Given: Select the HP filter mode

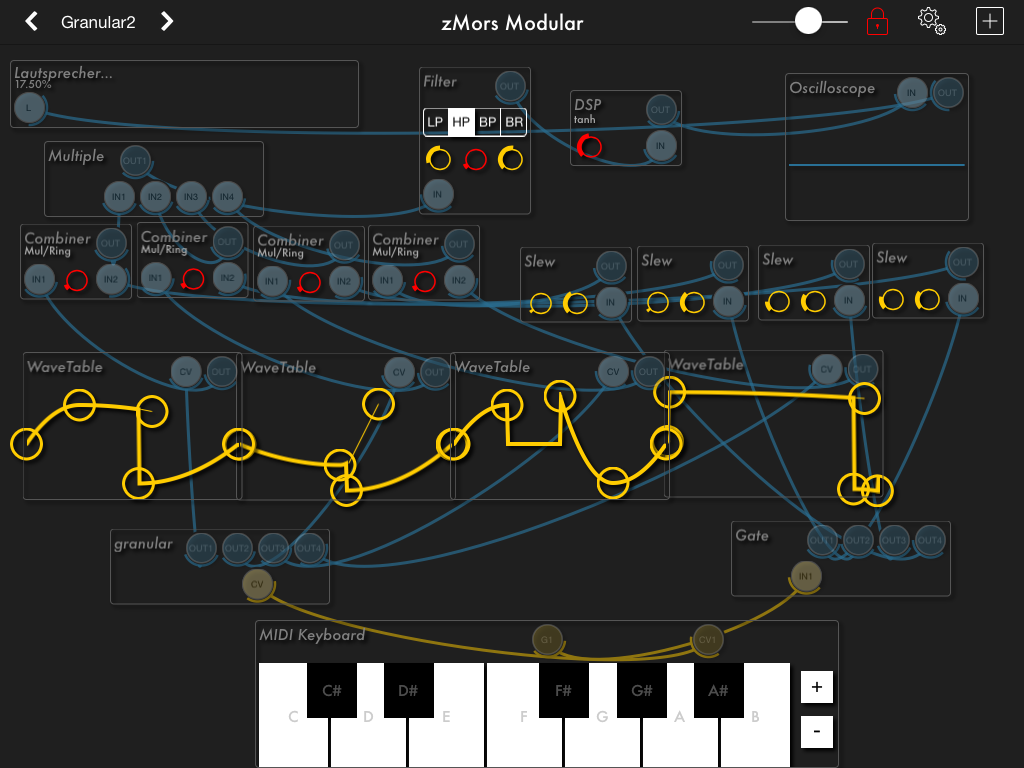Looking at the screenshot, I should pos(461,122).
